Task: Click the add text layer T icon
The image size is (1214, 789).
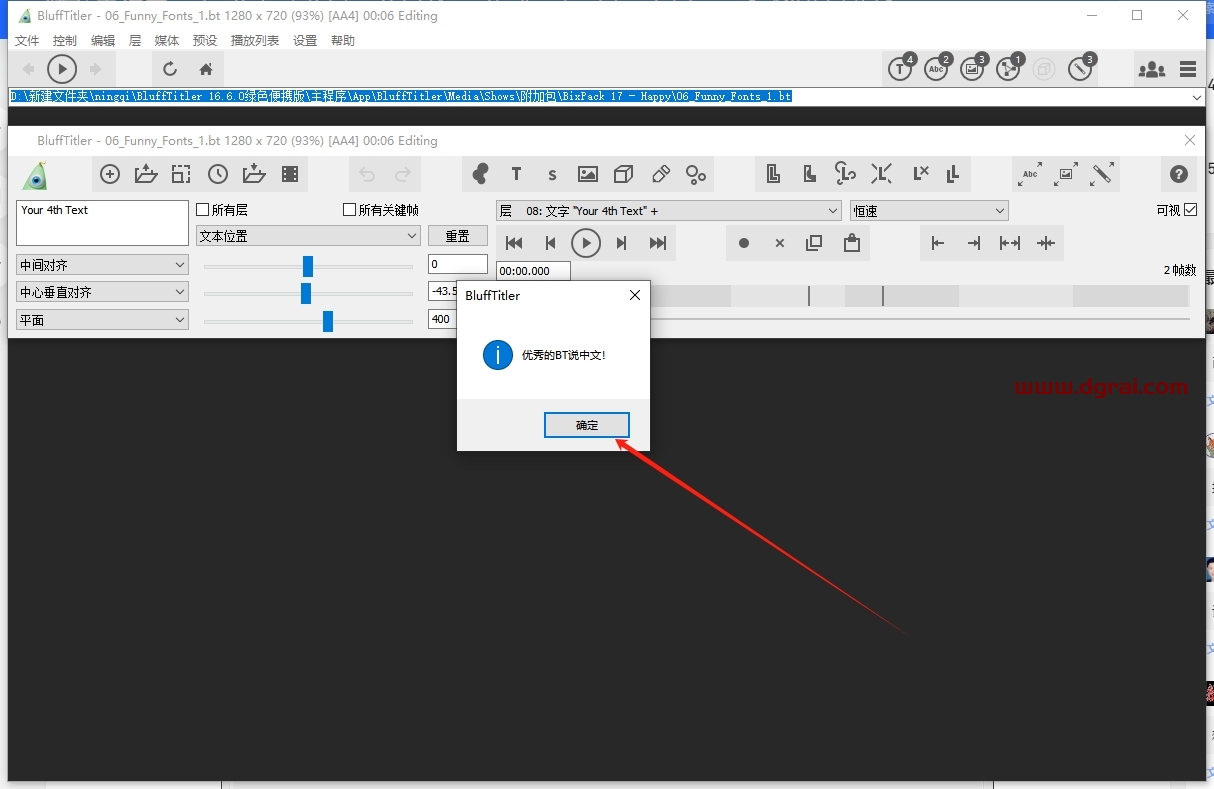Action: point(516,174)
